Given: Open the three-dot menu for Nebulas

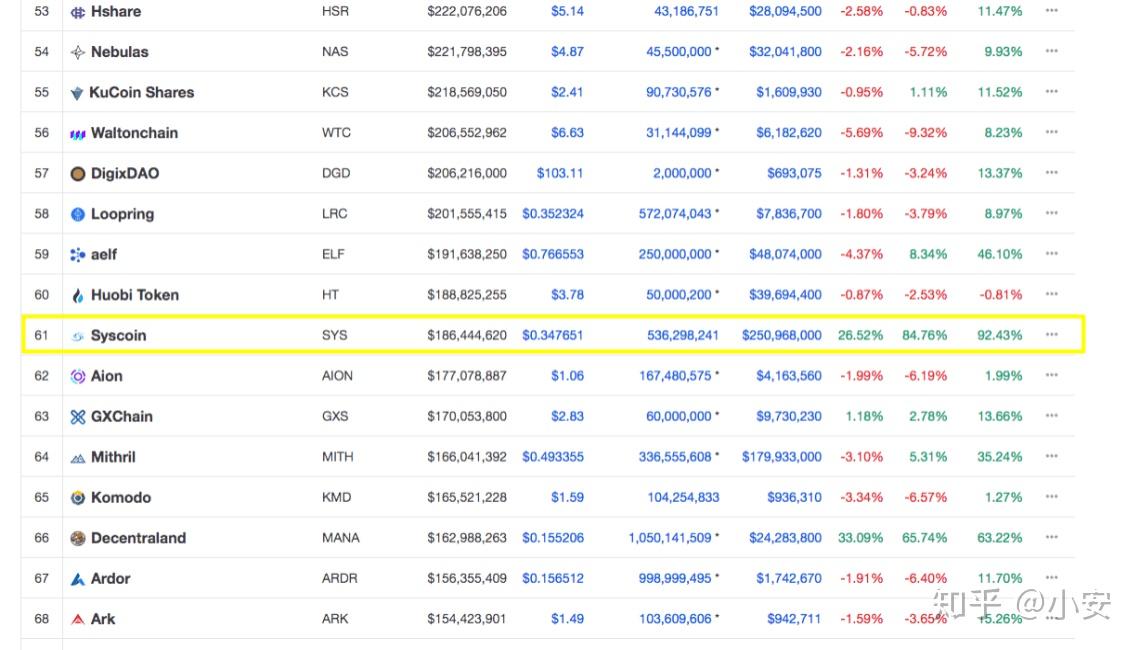Looking at the screenshot, I should click(x=1051, y=51).
